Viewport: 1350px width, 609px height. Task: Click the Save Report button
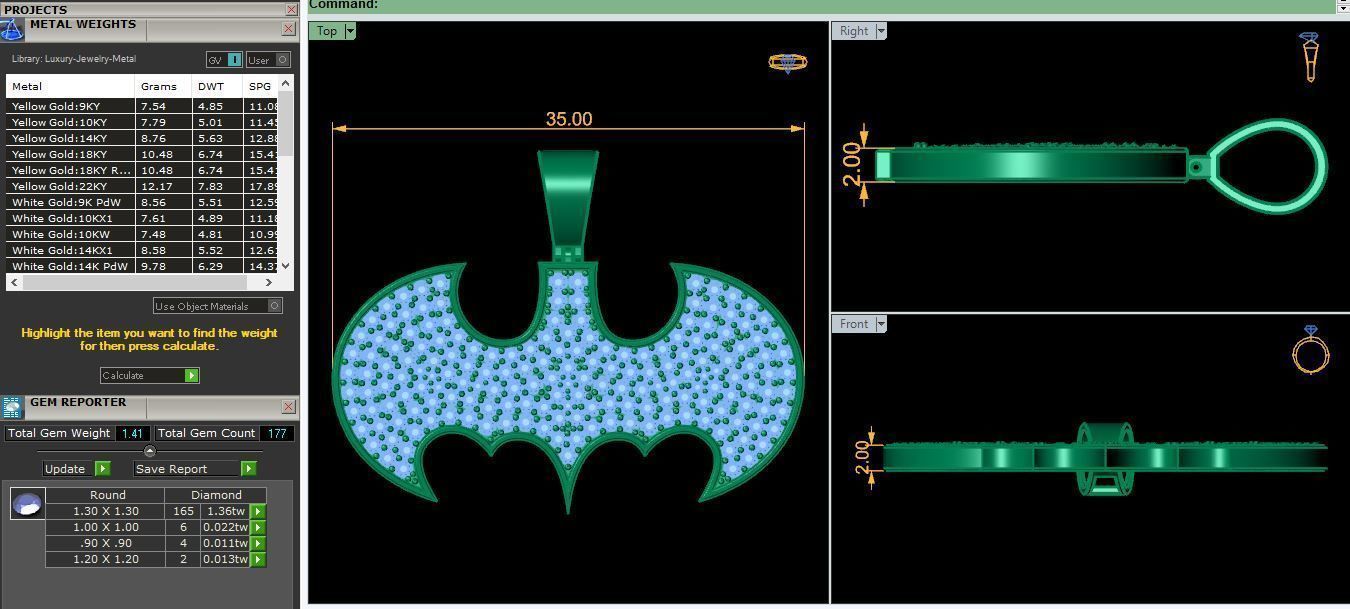point(195,469)
